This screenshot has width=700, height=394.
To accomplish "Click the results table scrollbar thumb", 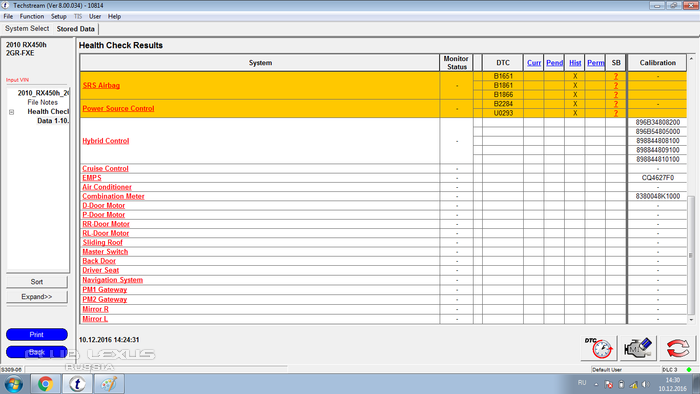I will pyautogui.click(x=691, y=255).
